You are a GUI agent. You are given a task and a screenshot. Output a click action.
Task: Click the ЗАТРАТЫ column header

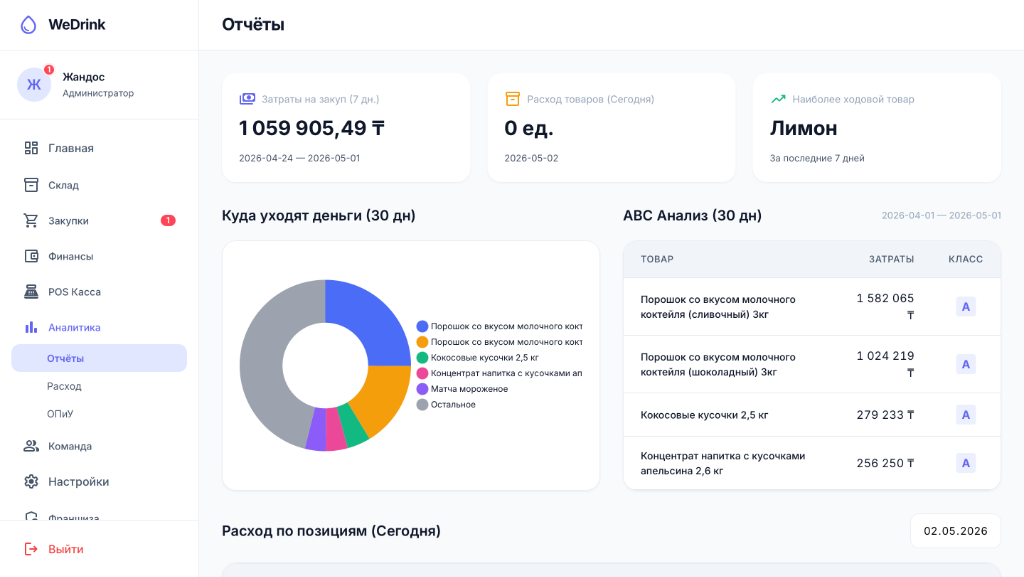point(891,259)
